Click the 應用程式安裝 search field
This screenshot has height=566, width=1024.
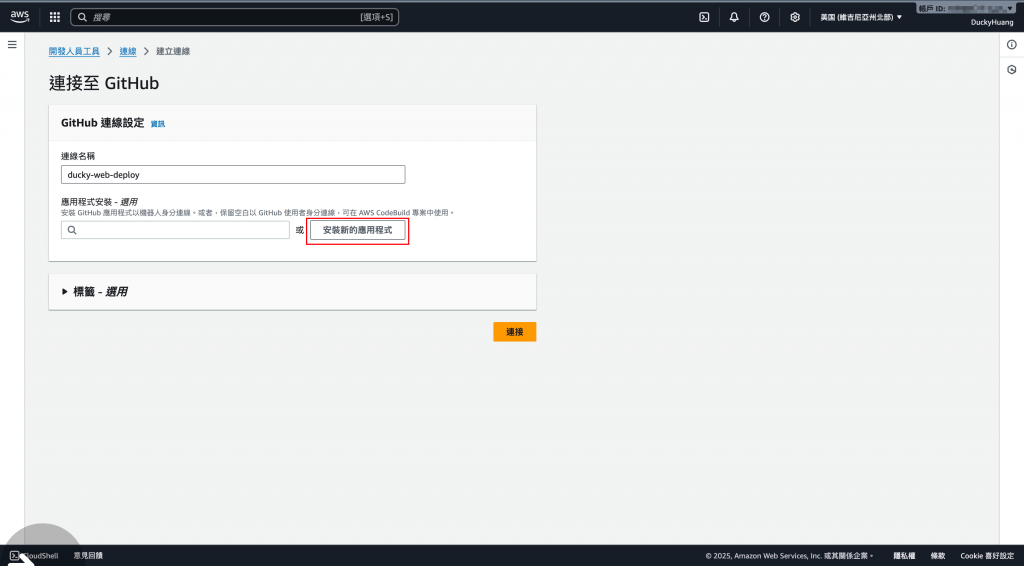pyautogui.click(x=175, y=230)
